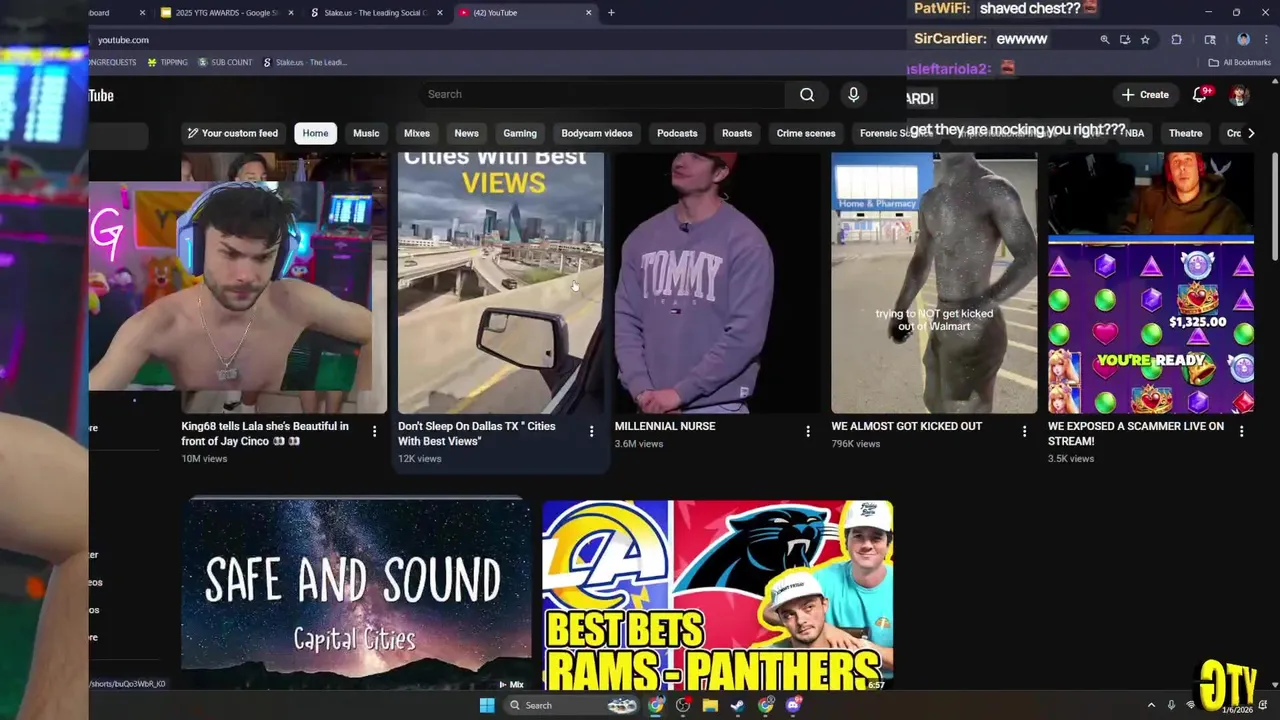The image size is (1280, 720).
Task: Click title King68 tells Lala she's Beautiful
Action: point(265,434)
